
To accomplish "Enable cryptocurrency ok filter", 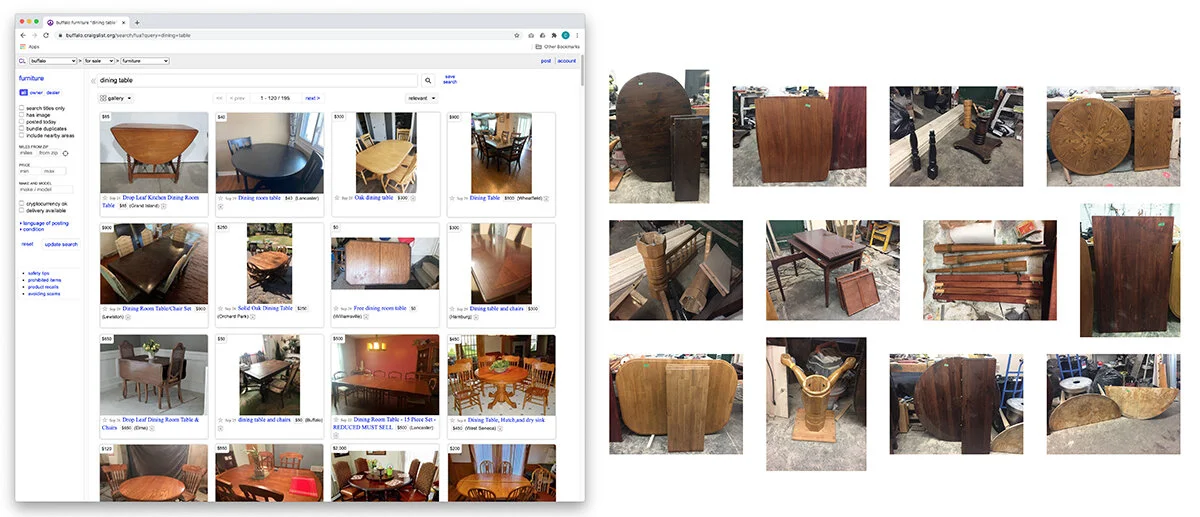I will click(22, 203).
